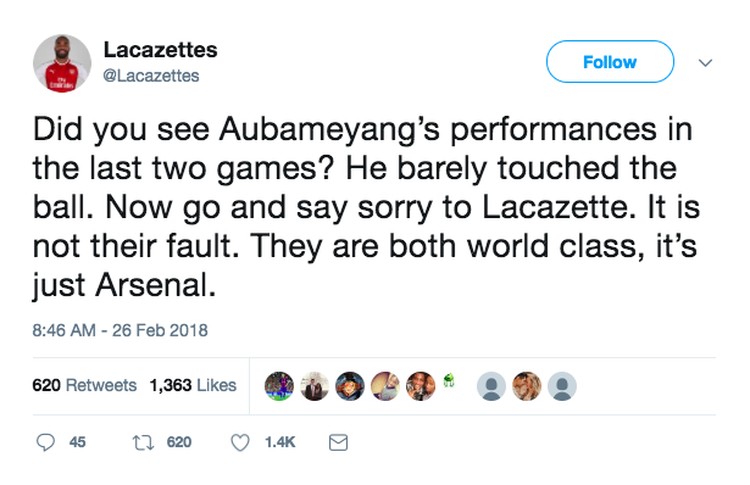This screenshot has height=485, width=750.
Task: Open the third liker avatar in the row
Action: [349, 386]
